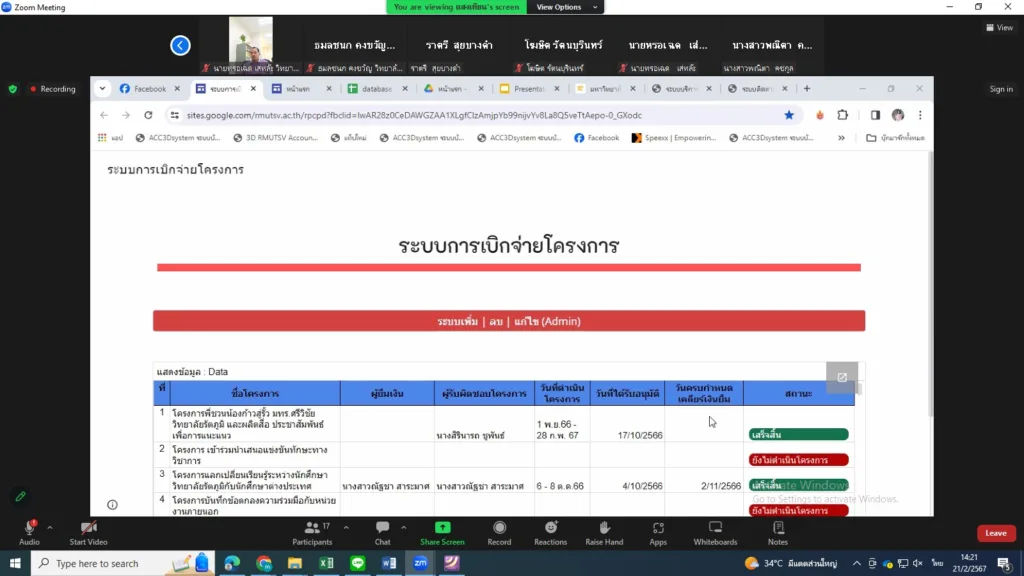This screenshot has height=576, width=1024.
Task: Open File Explorer from the taskbar
Action: tap(295, 563)
